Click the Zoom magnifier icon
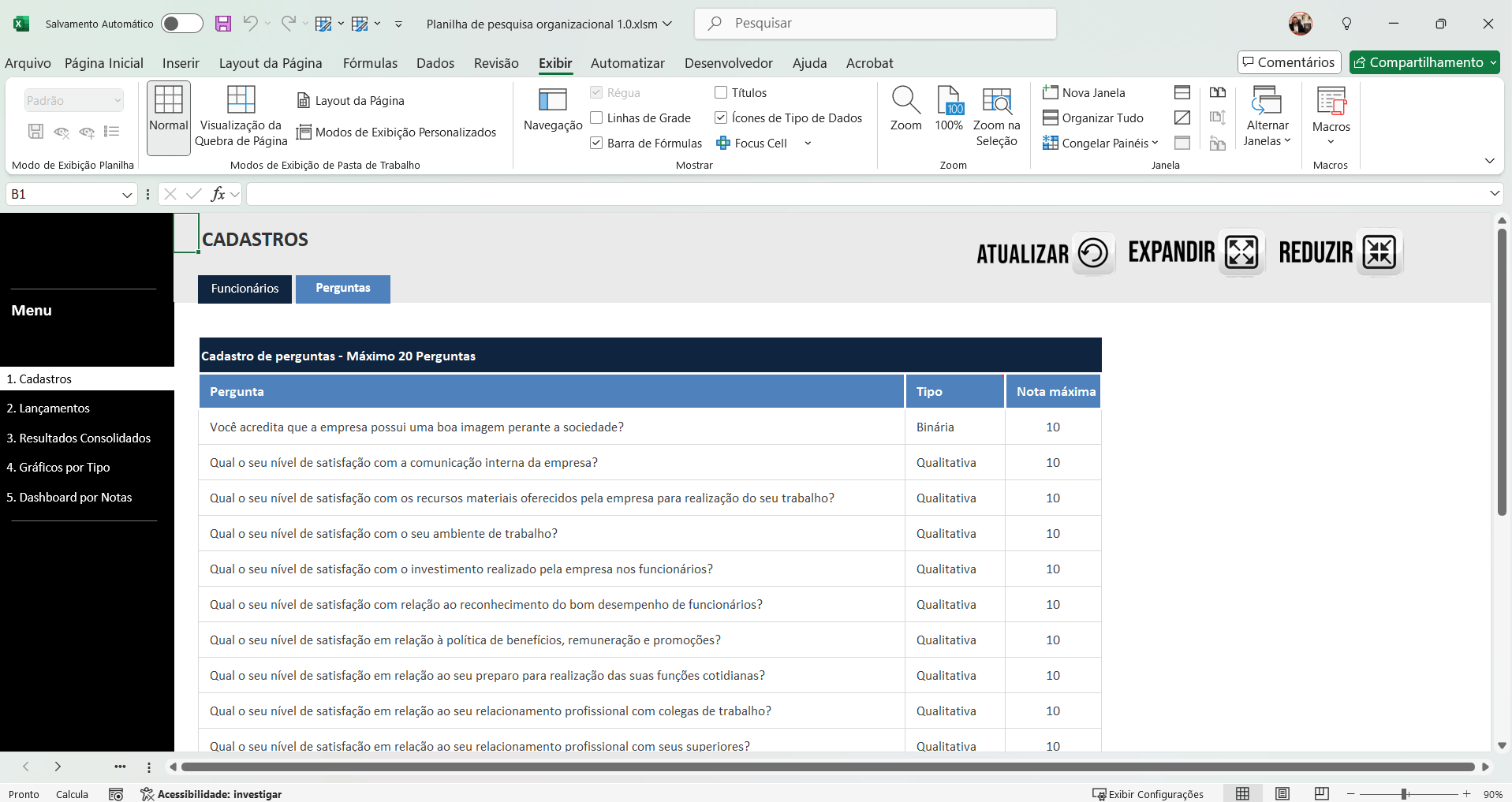Screen dimensions: 1512x802 (x=905, y=101)
